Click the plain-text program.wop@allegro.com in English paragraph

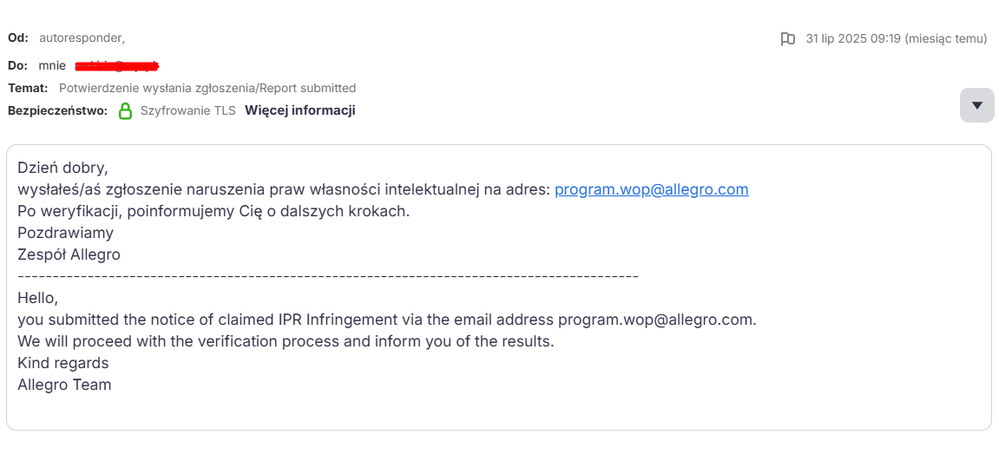(657, 320)
